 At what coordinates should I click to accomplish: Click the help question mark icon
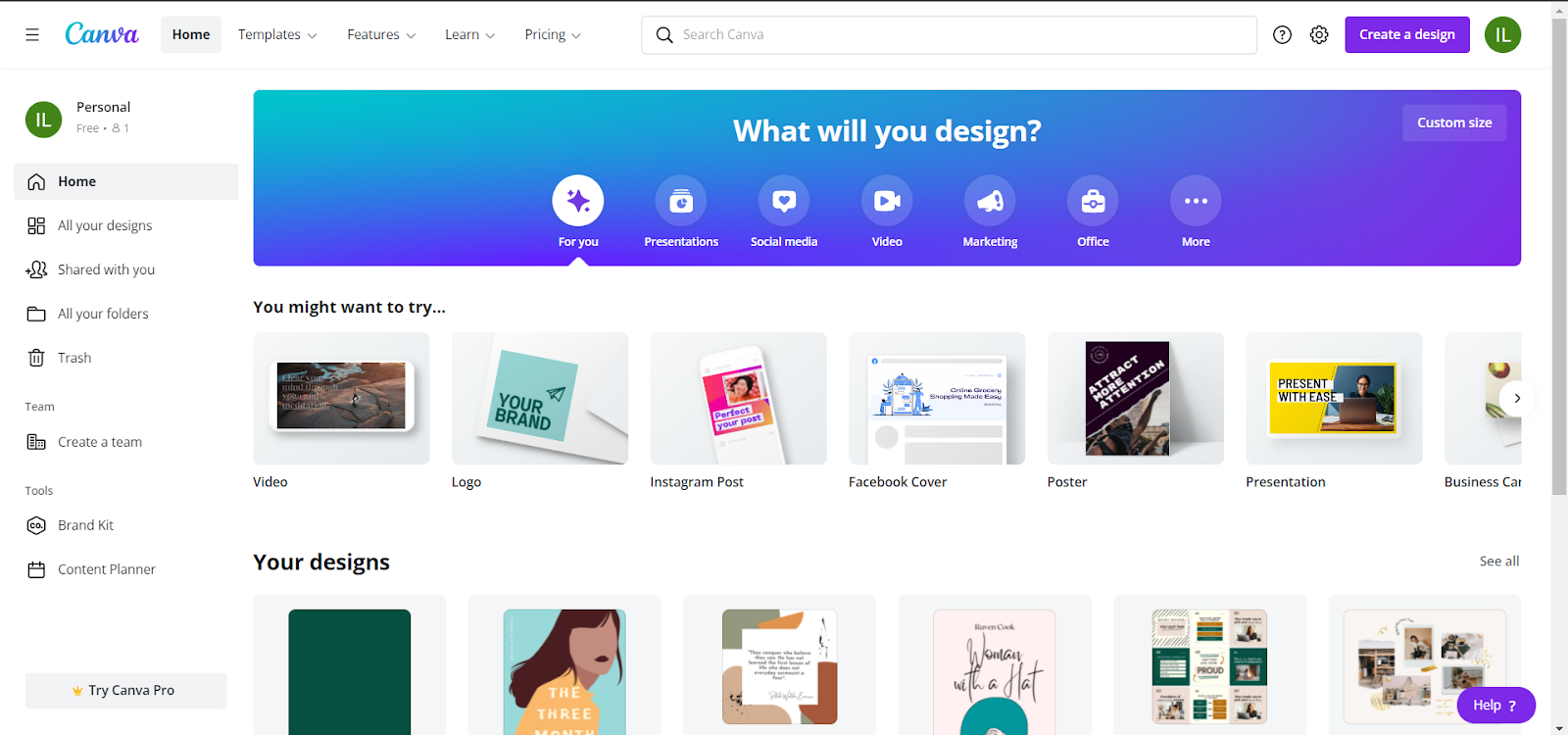pyautogui.click(x=1282, y=34)
